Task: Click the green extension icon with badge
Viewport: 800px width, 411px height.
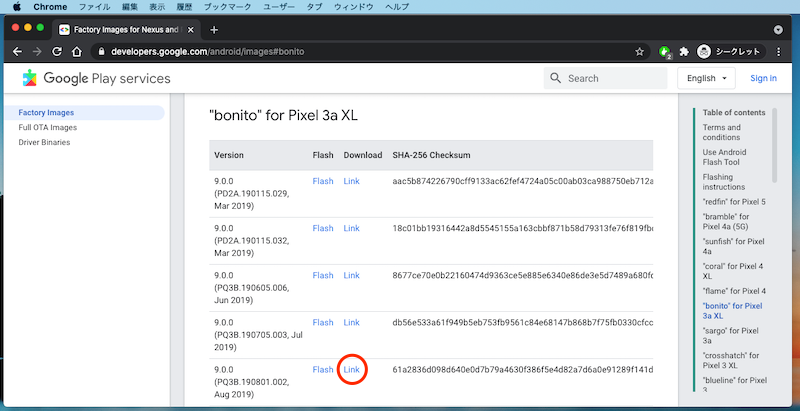Action: tap(663, 51)
